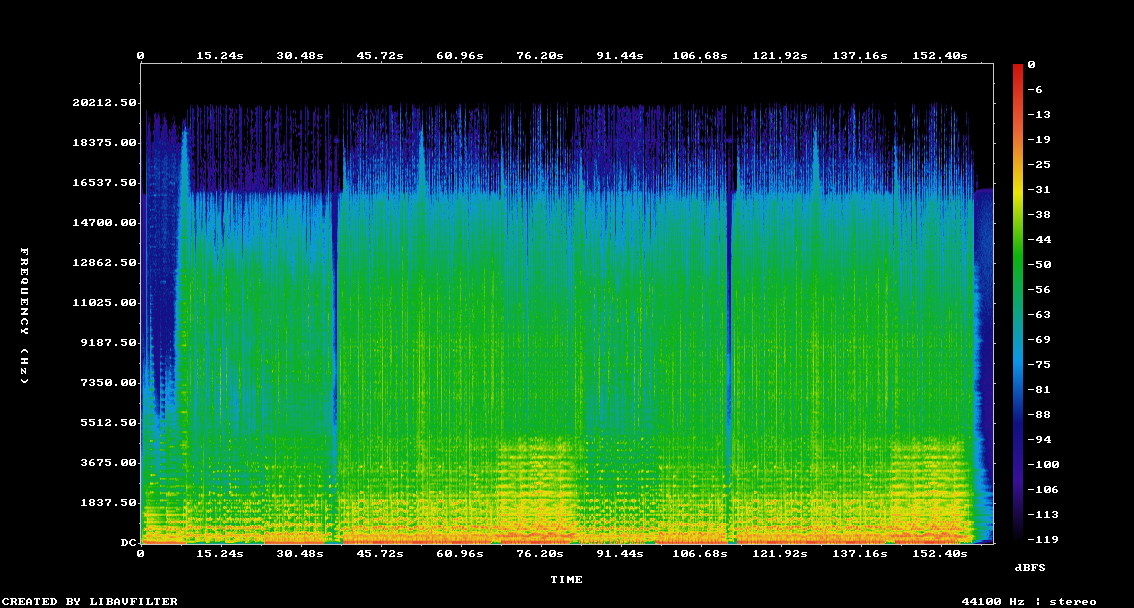1134x608 pixels.
Task: Click the 45.72s marker on the top axis
Action: [379, 56]
